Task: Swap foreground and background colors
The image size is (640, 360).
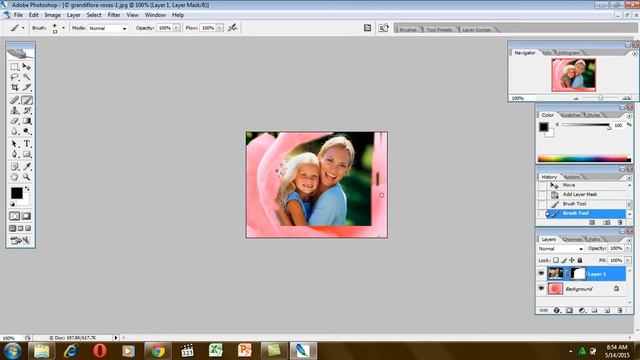Action: pos(27,189)
